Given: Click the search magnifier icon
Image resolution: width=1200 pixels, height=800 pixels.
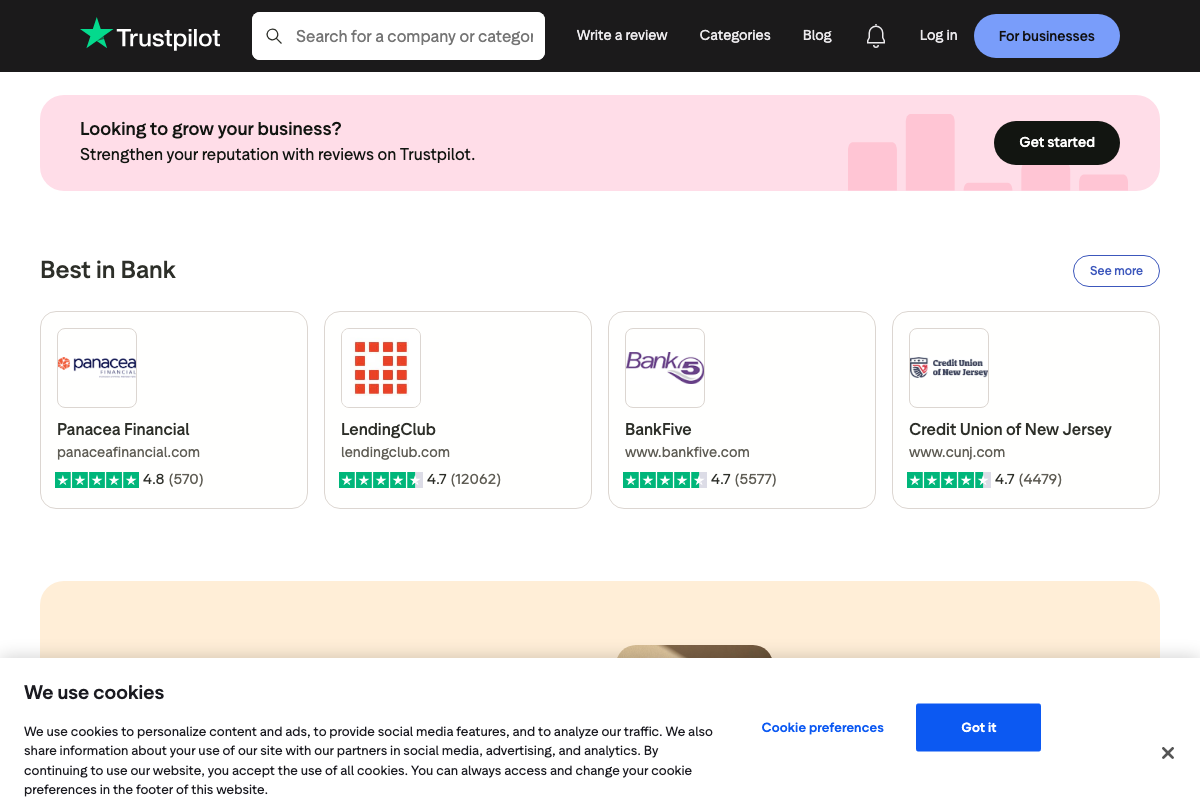Looking at the screenshot, I should tap(274, 36).
